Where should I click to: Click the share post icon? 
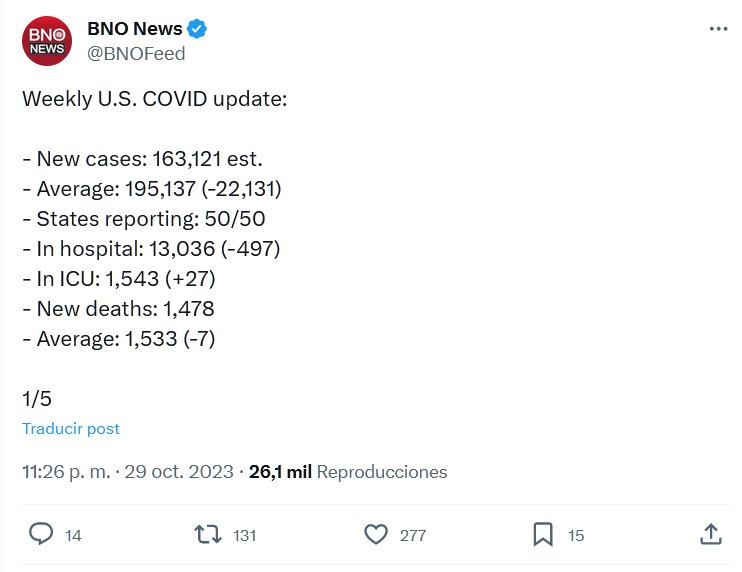coord(711,535)
